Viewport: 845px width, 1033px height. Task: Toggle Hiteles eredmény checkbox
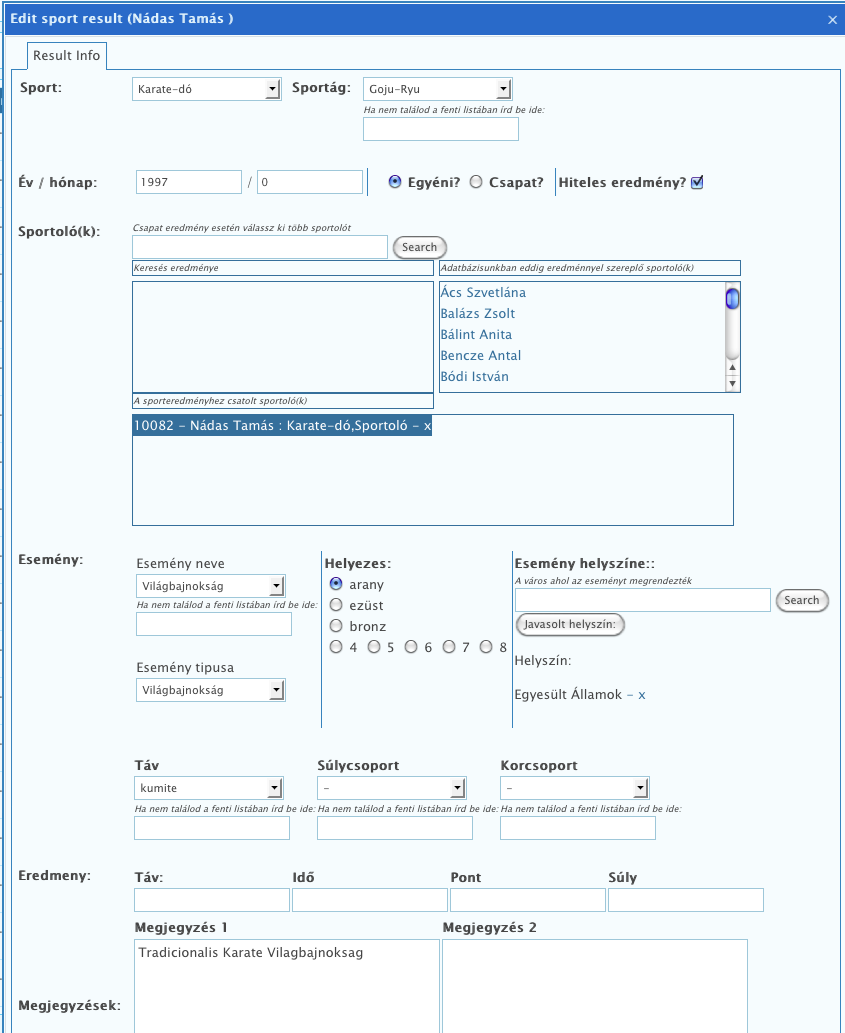click(697, 182)
